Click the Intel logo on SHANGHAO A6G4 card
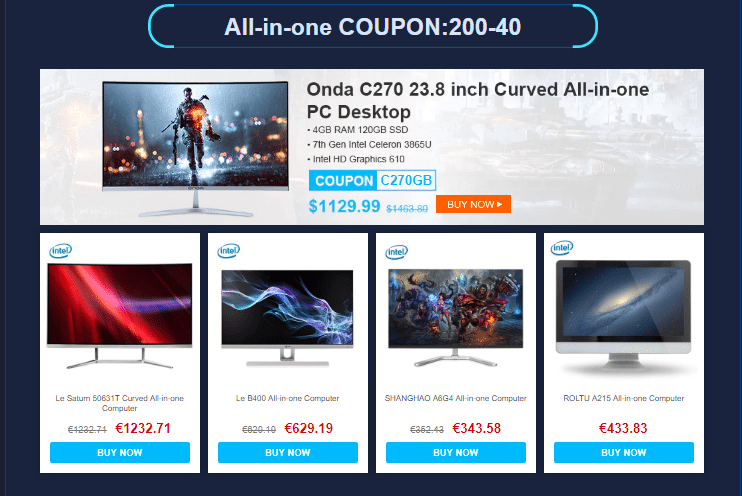Image resolution: width=742 pixels, height=496 pixels. tap(397, 252)
